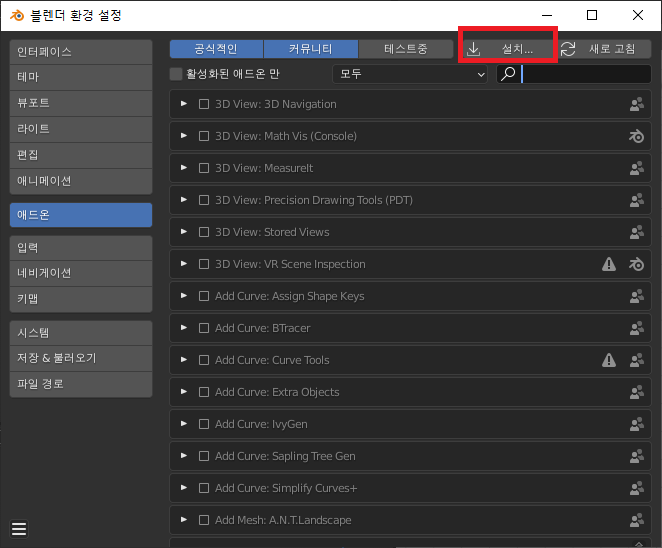This screenshot has width=662, height=548.
Task: Click the Blender logo in title bar
Action: (17, 16)
